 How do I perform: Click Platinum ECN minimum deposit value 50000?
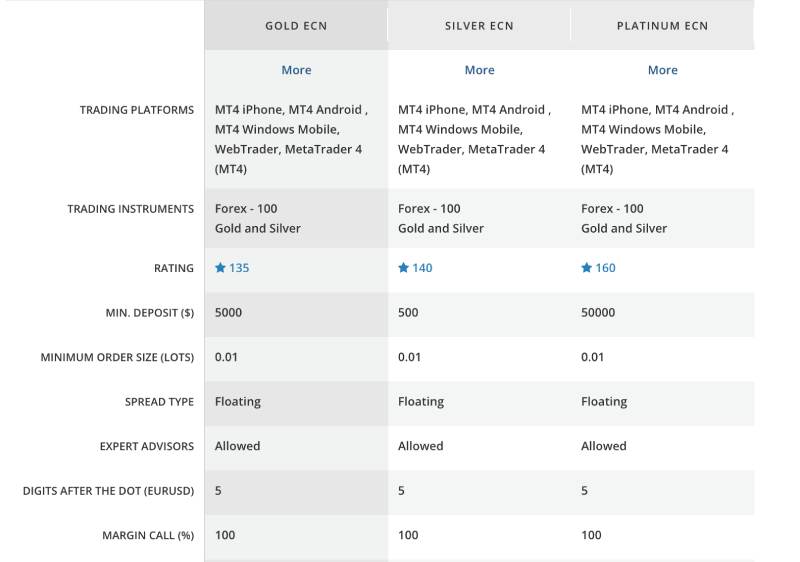coord(598,313)
